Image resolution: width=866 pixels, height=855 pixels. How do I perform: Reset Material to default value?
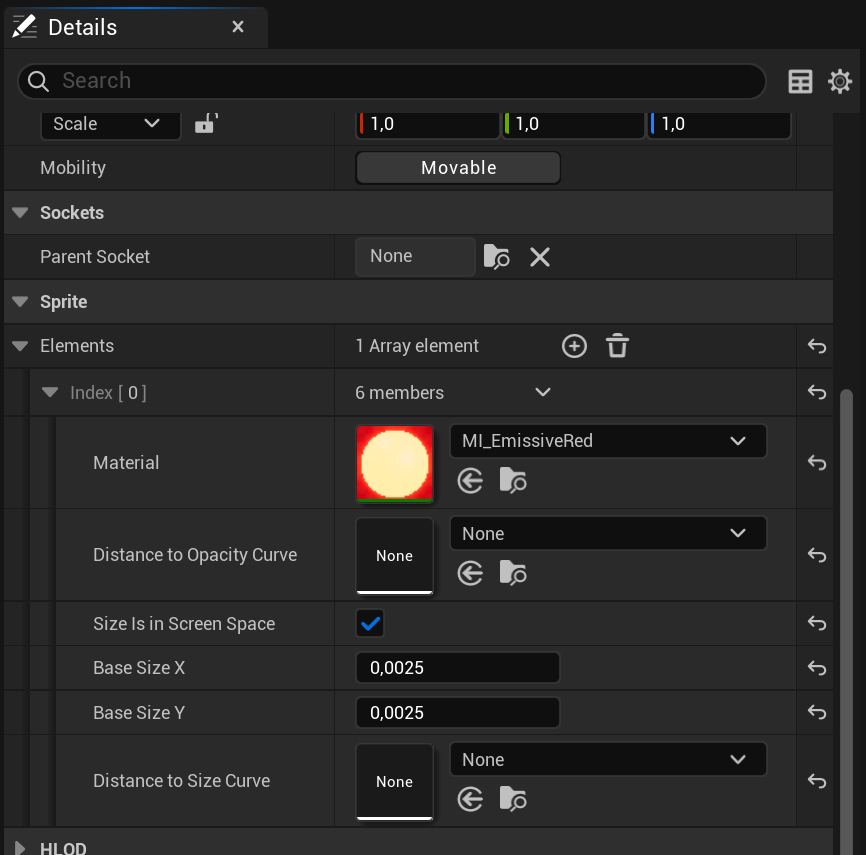point(816,462)
